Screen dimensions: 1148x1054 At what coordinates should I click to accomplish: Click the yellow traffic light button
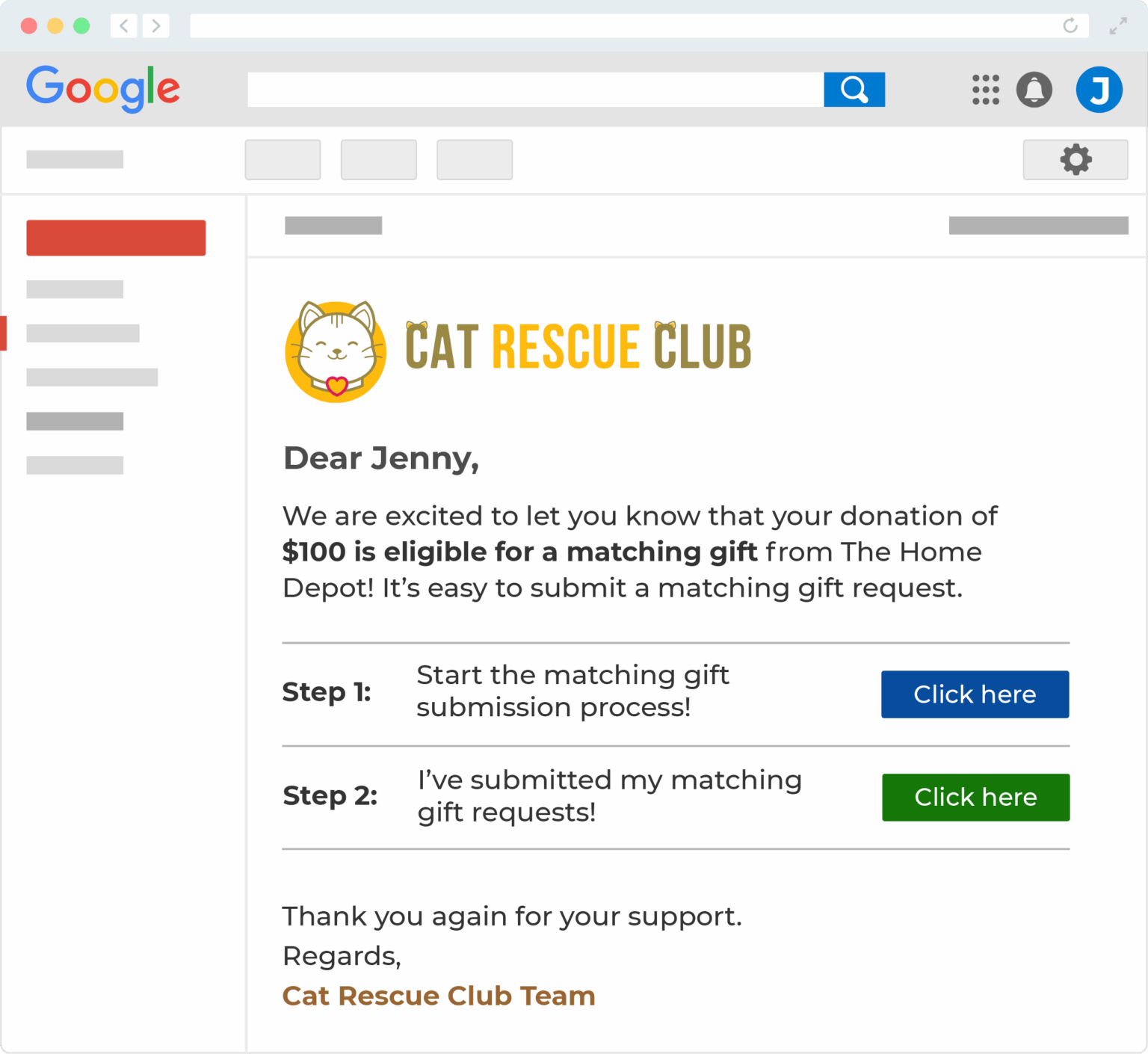point(54,25)
